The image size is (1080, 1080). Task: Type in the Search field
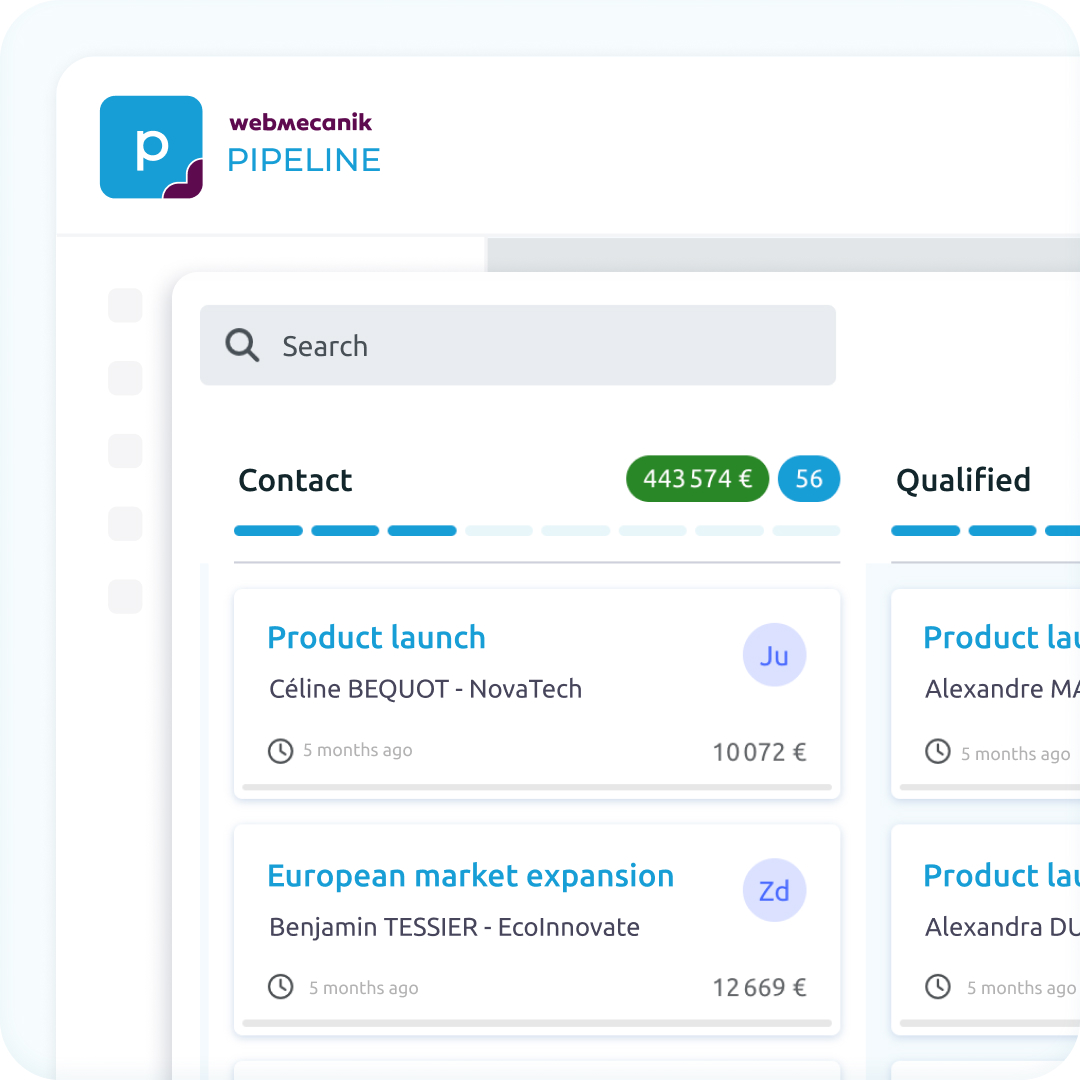[x=540, y=345]
